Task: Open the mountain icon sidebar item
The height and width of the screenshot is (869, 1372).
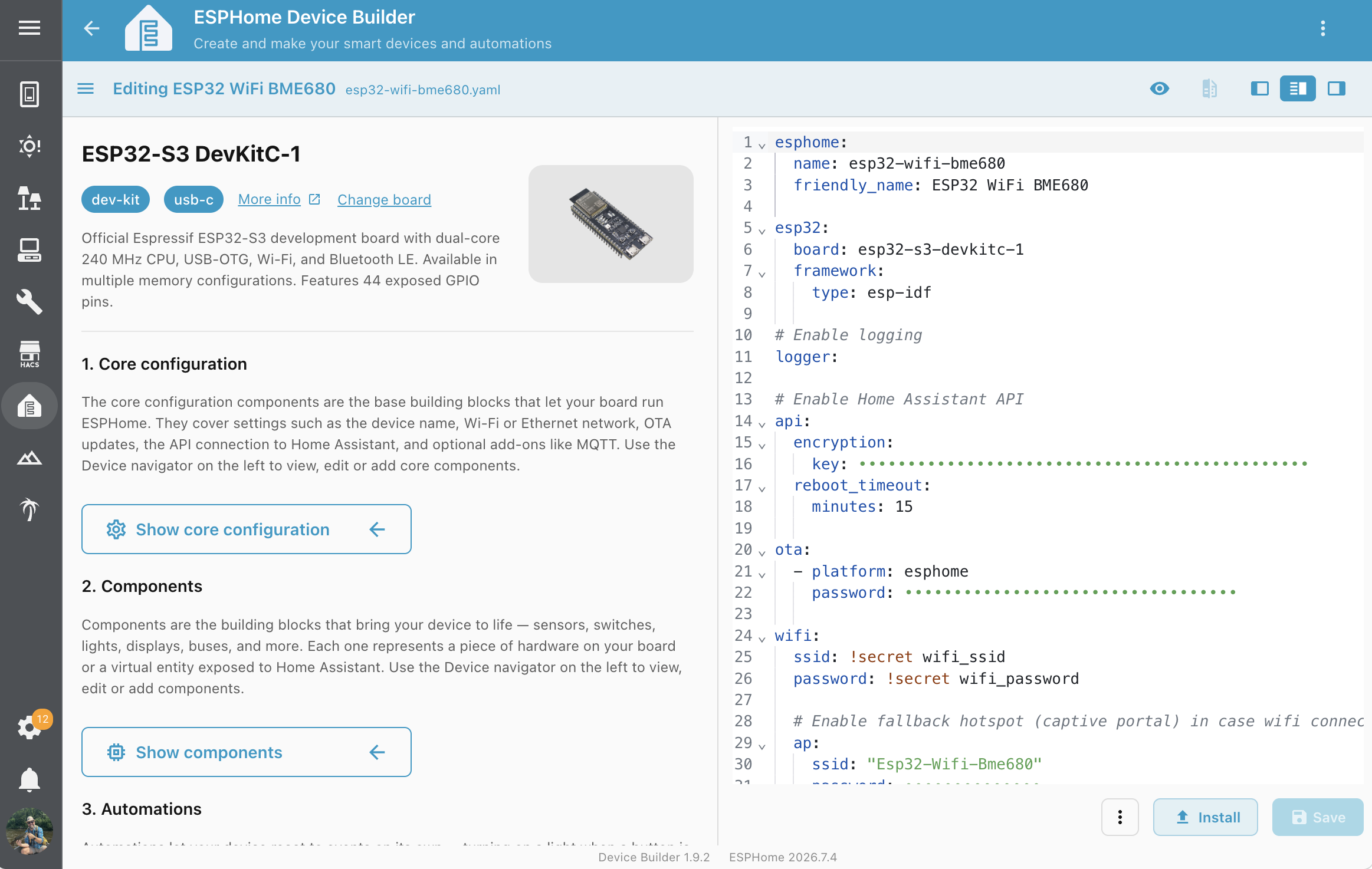Action: [x=29, y=457]
